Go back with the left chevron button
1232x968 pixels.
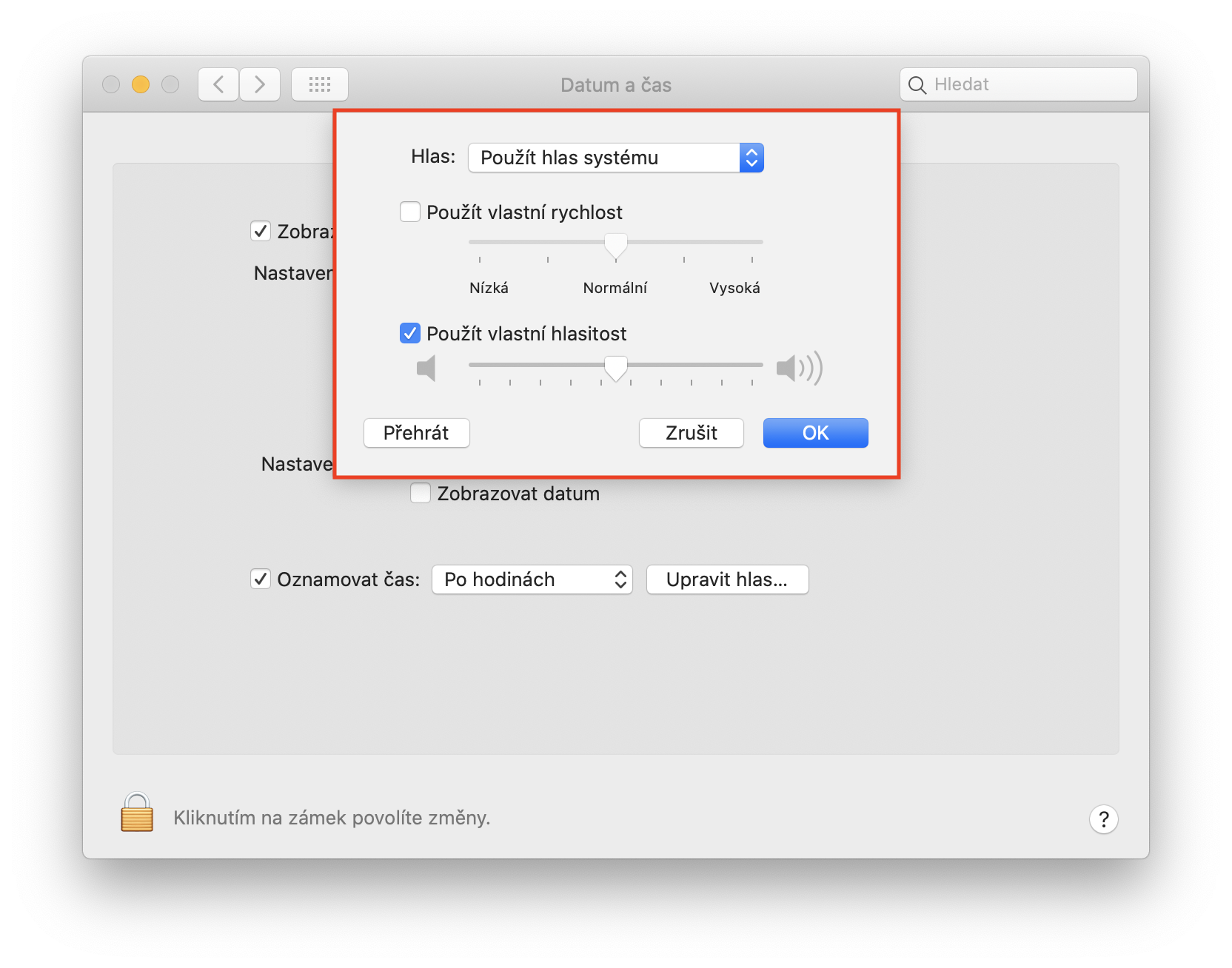(x=218, y=84)
